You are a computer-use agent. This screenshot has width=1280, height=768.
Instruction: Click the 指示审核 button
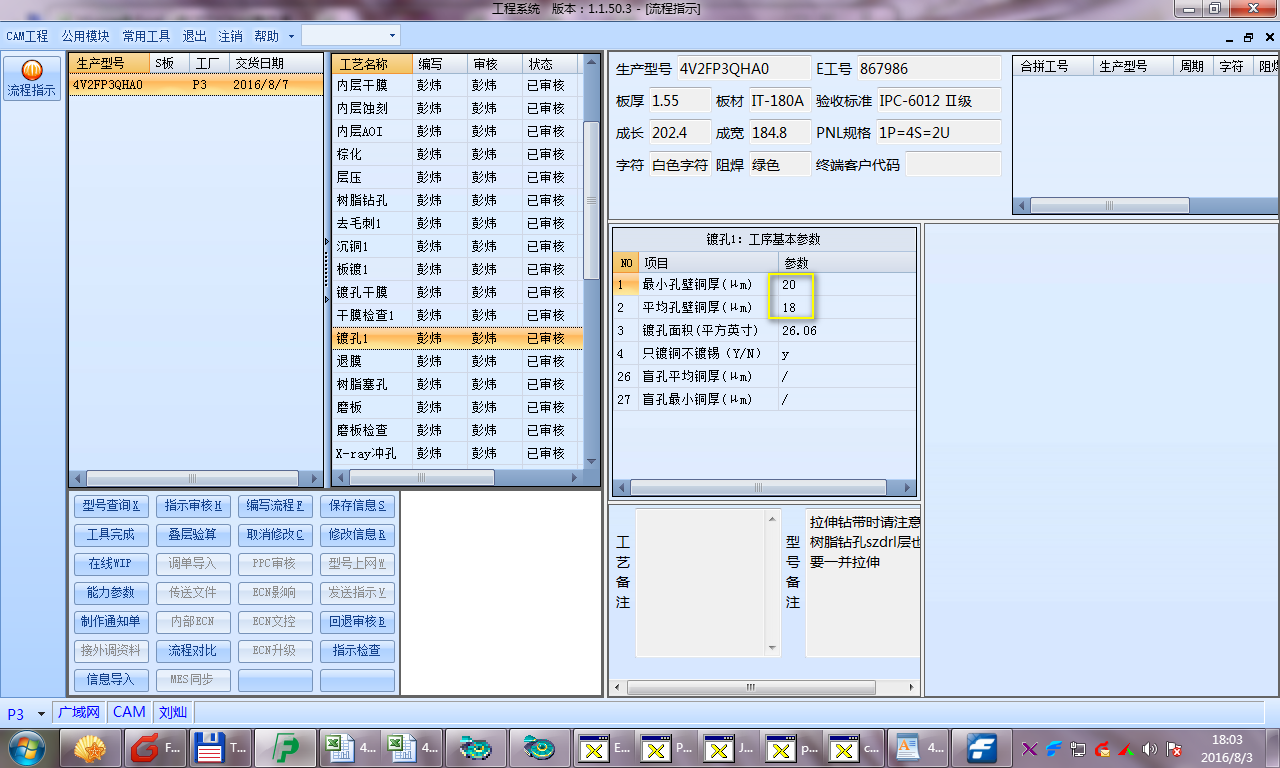(193, 506)
